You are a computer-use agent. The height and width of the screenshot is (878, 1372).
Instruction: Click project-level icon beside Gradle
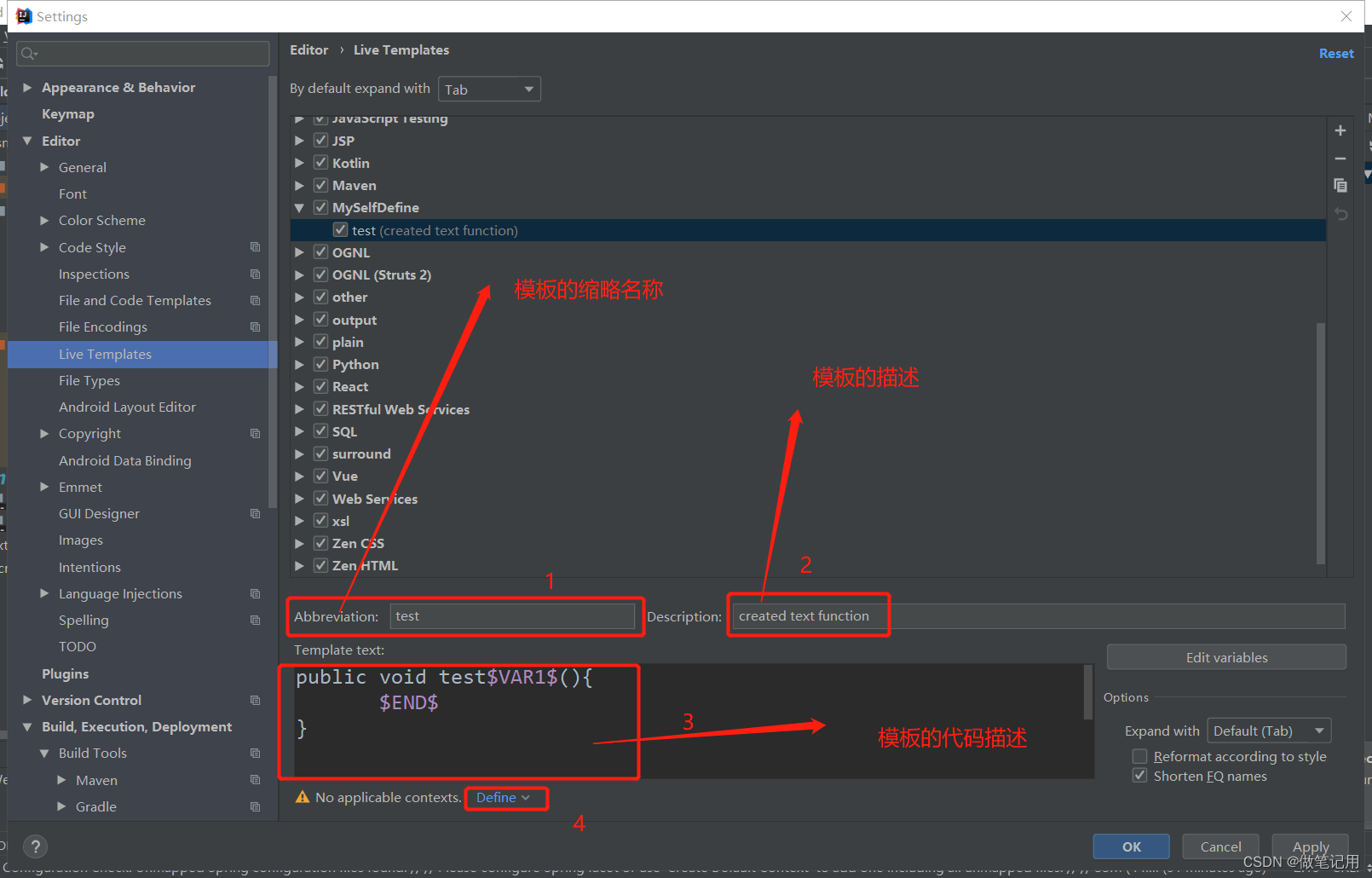[x=255, y=806]
